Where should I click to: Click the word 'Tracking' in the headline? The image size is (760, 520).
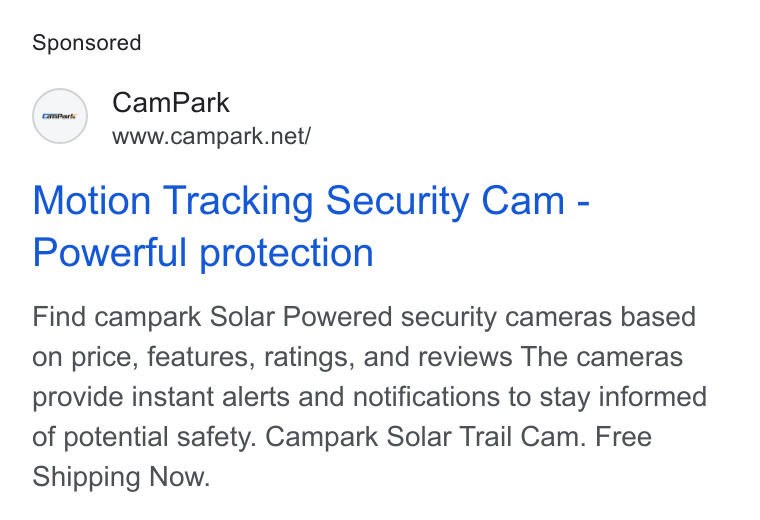coord(238,201)
